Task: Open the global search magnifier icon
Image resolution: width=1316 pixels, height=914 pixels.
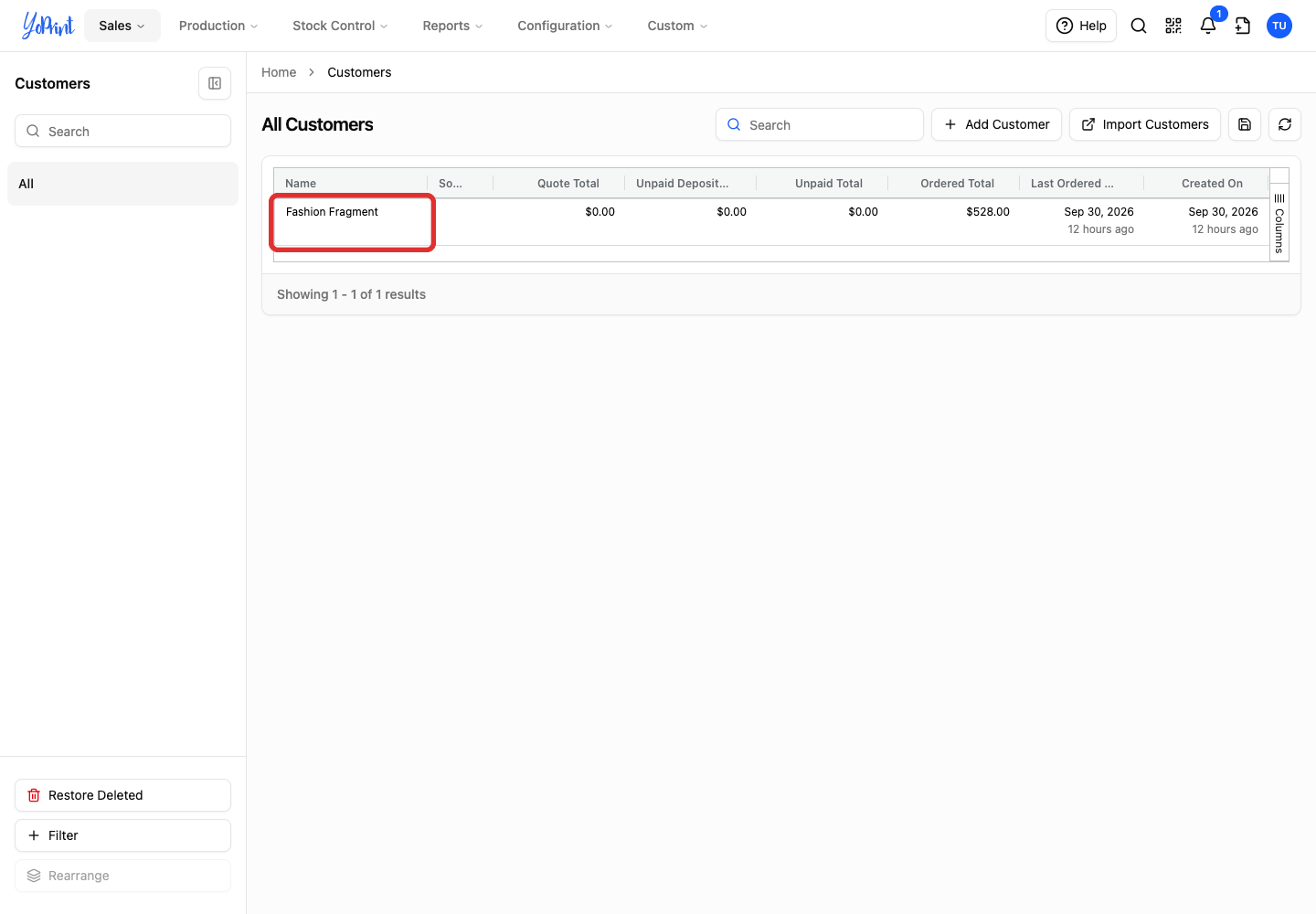Action: (1139, 26)
